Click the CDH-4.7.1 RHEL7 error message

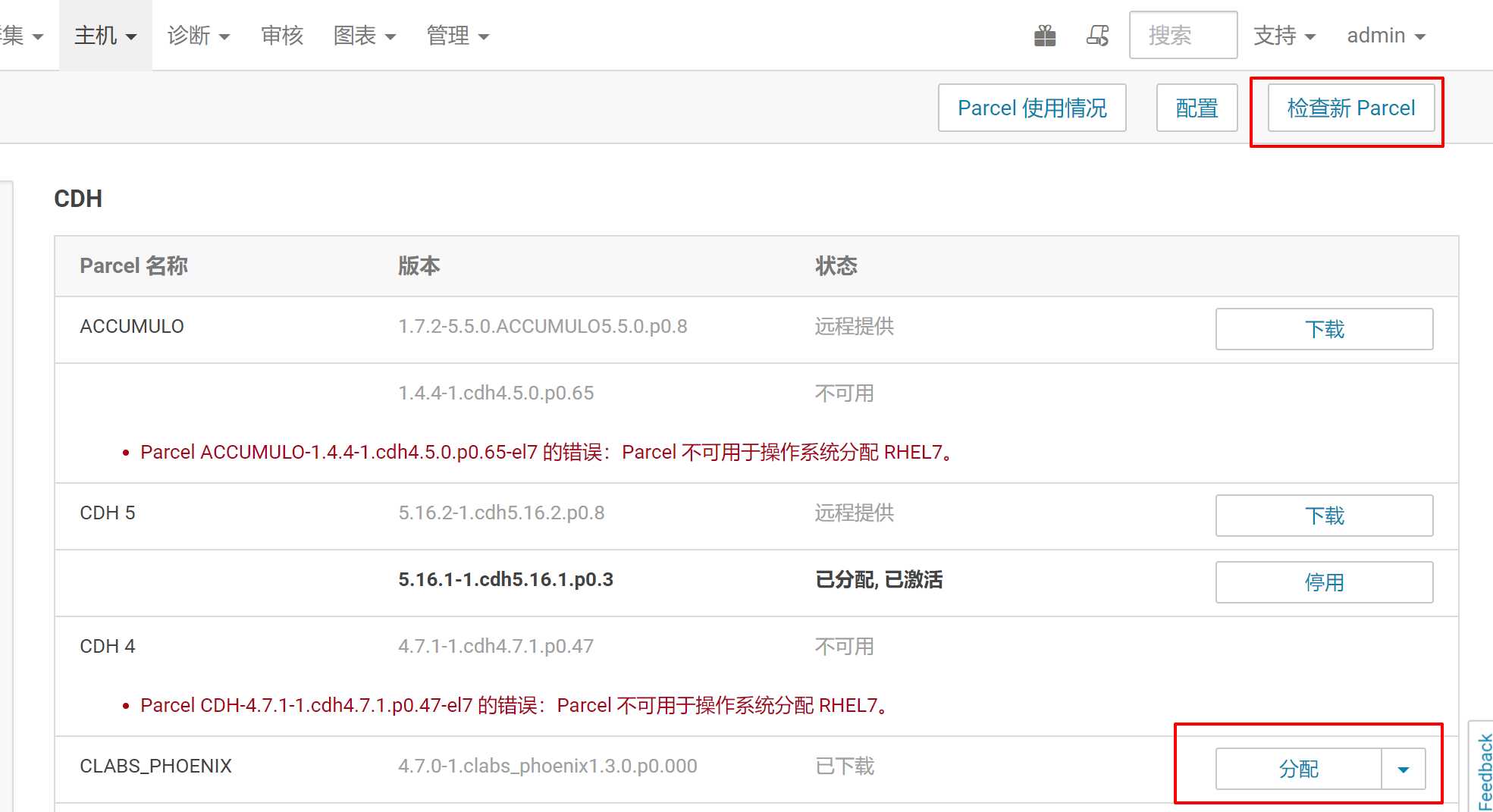515,705
